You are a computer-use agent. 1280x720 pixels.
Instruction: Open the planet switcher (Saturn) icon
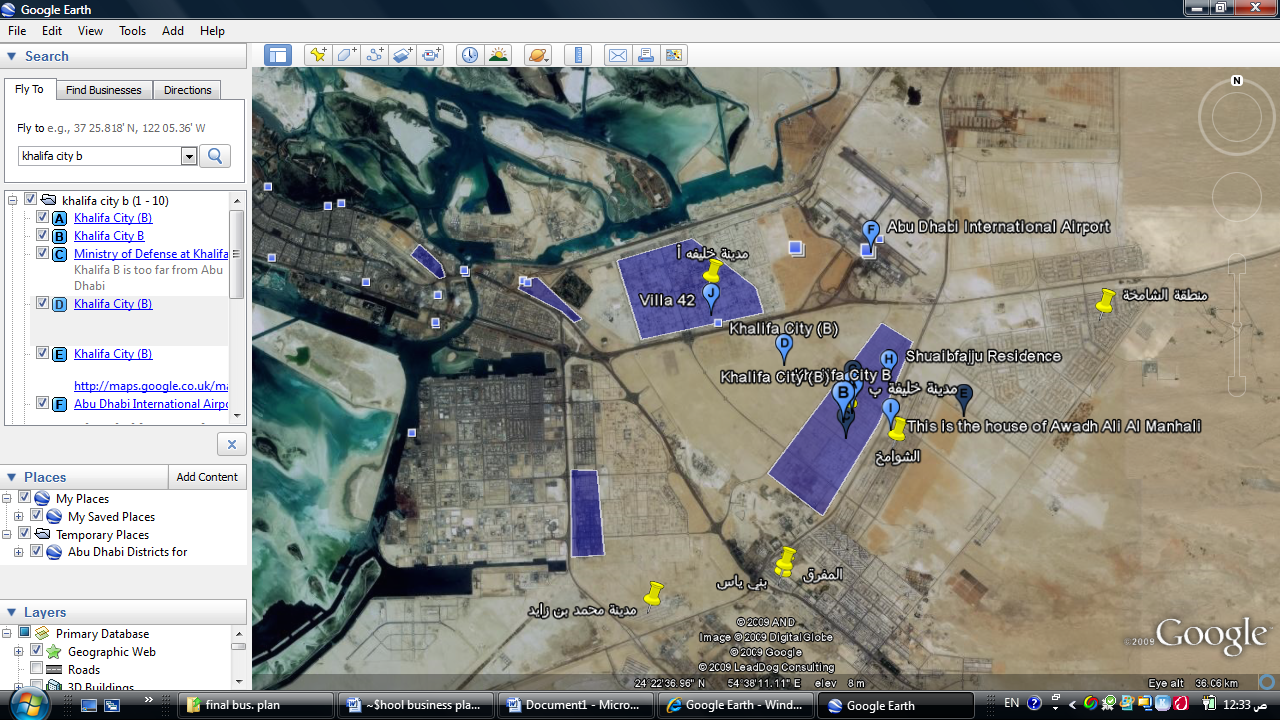[x=538, y=56]
